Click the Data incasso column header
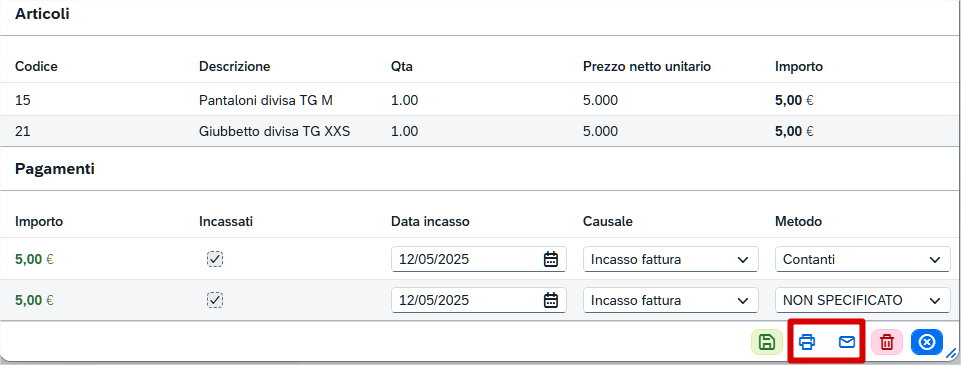The image size is (961, 365). click(x=430, y=222)
